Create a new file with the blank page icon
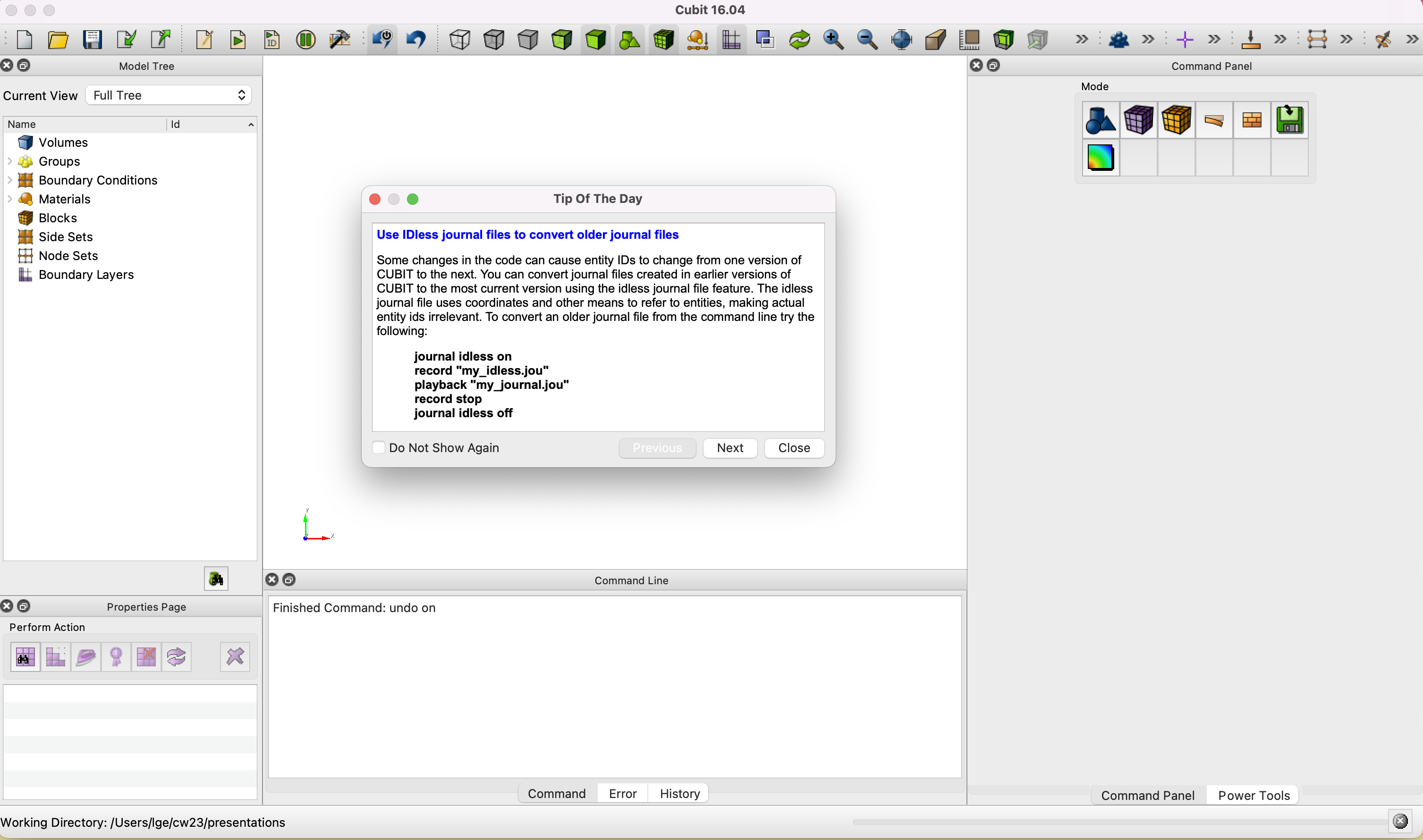Image resolution: width=1423 pixels, height=840 pixels. point(25,40)
